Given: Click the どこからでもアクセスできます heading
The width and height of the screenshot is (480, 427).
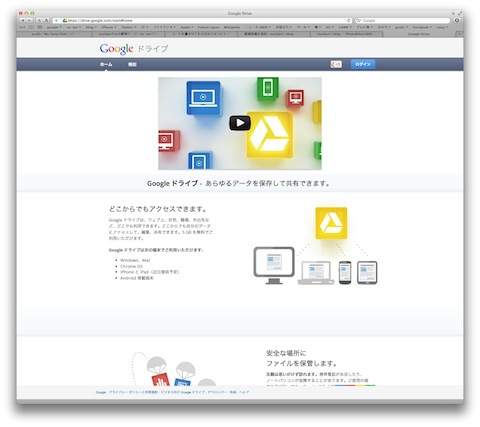Looking at the screenshot, I should point(159,209).
